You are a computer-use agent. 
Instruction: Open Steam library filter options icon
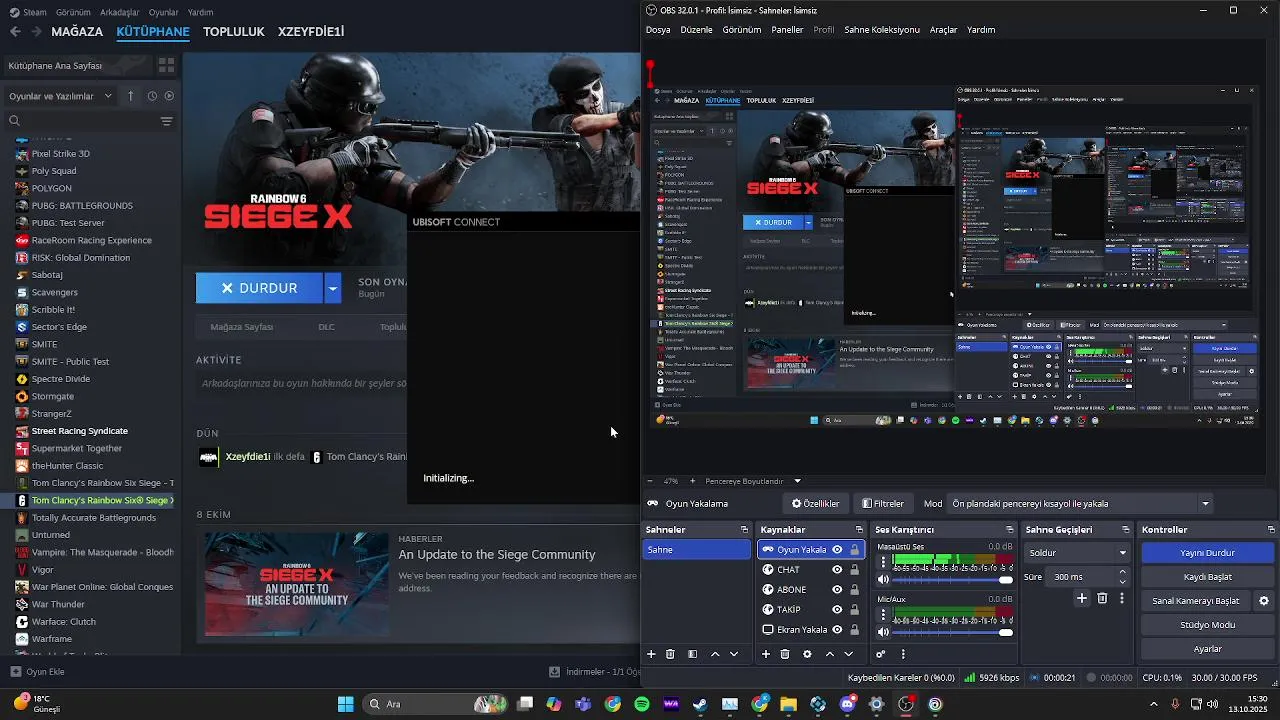tap(166, 121)
